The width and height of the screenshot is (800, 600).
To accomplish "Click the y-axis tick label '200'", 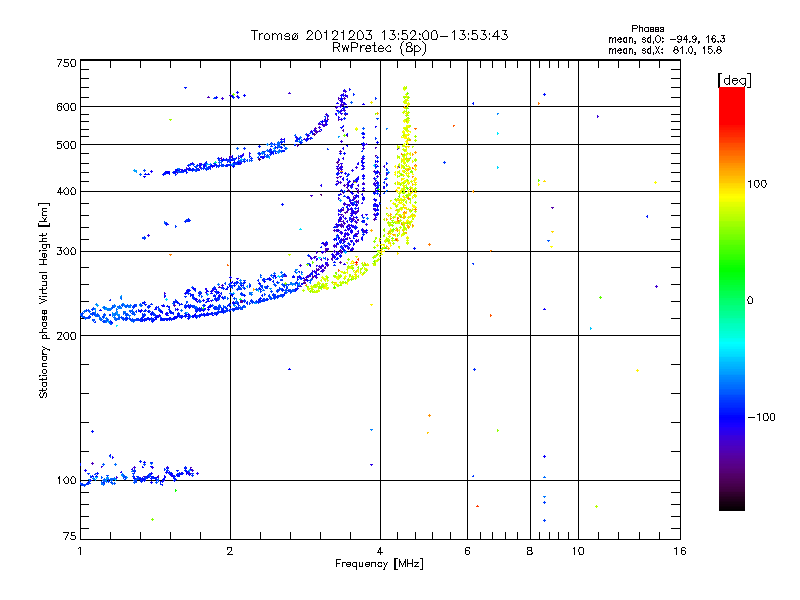I will (66, 336).
